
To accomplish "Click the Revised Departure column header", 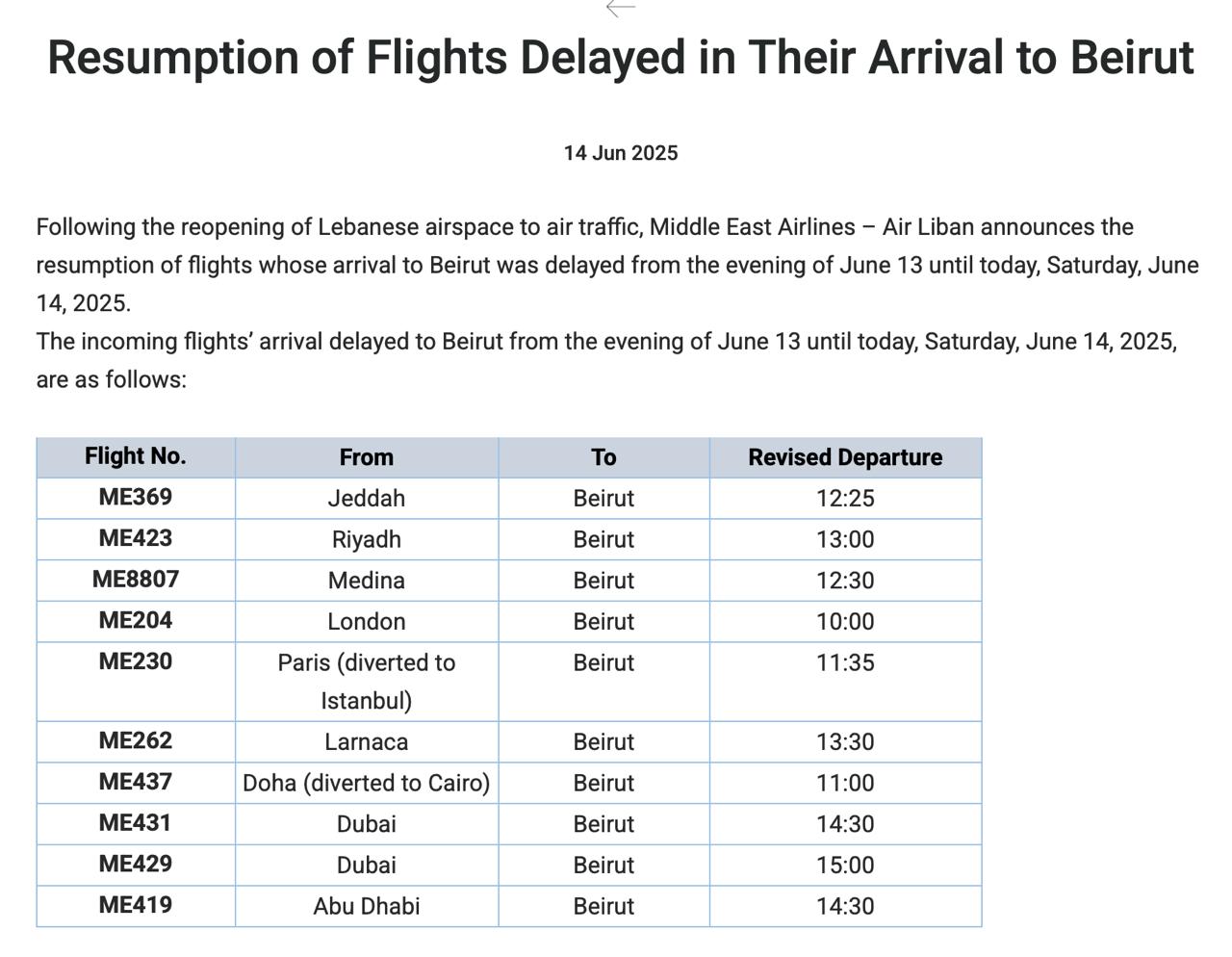I will 845,457.
